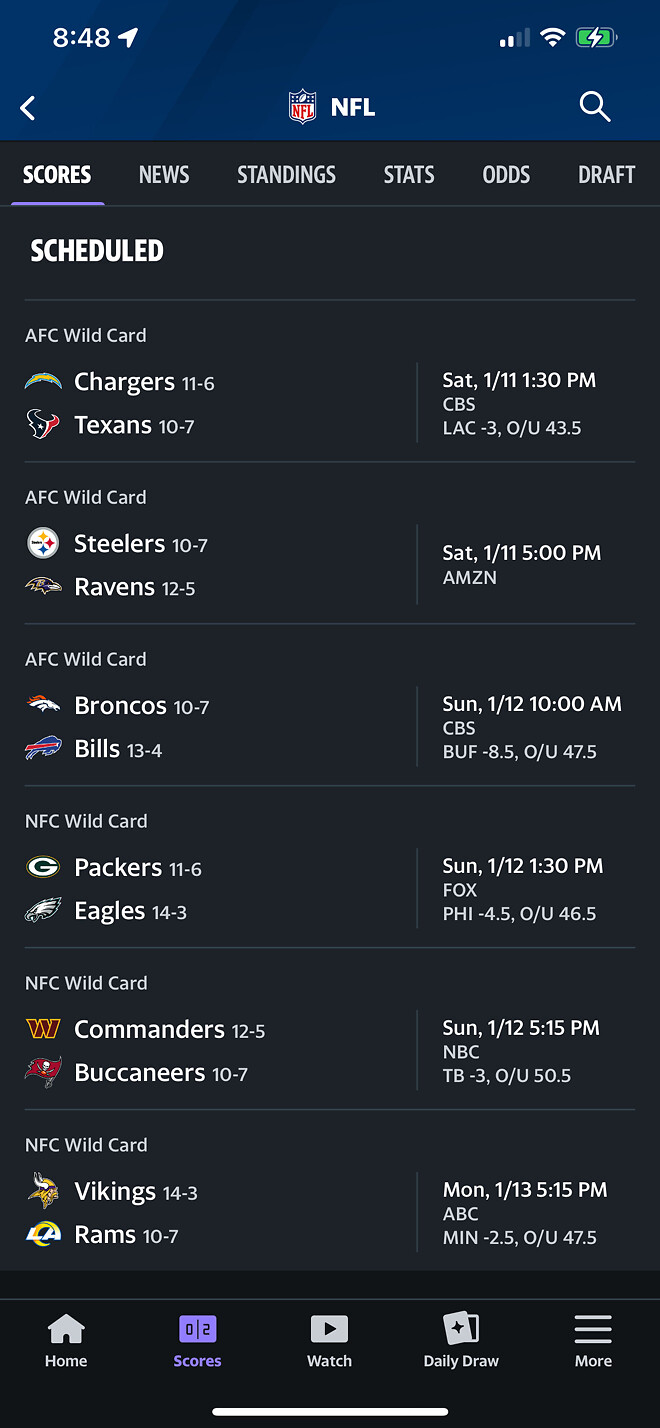Open the Watch play icon
Screen dimensions: 660x1428
[x=329, y=1329]
